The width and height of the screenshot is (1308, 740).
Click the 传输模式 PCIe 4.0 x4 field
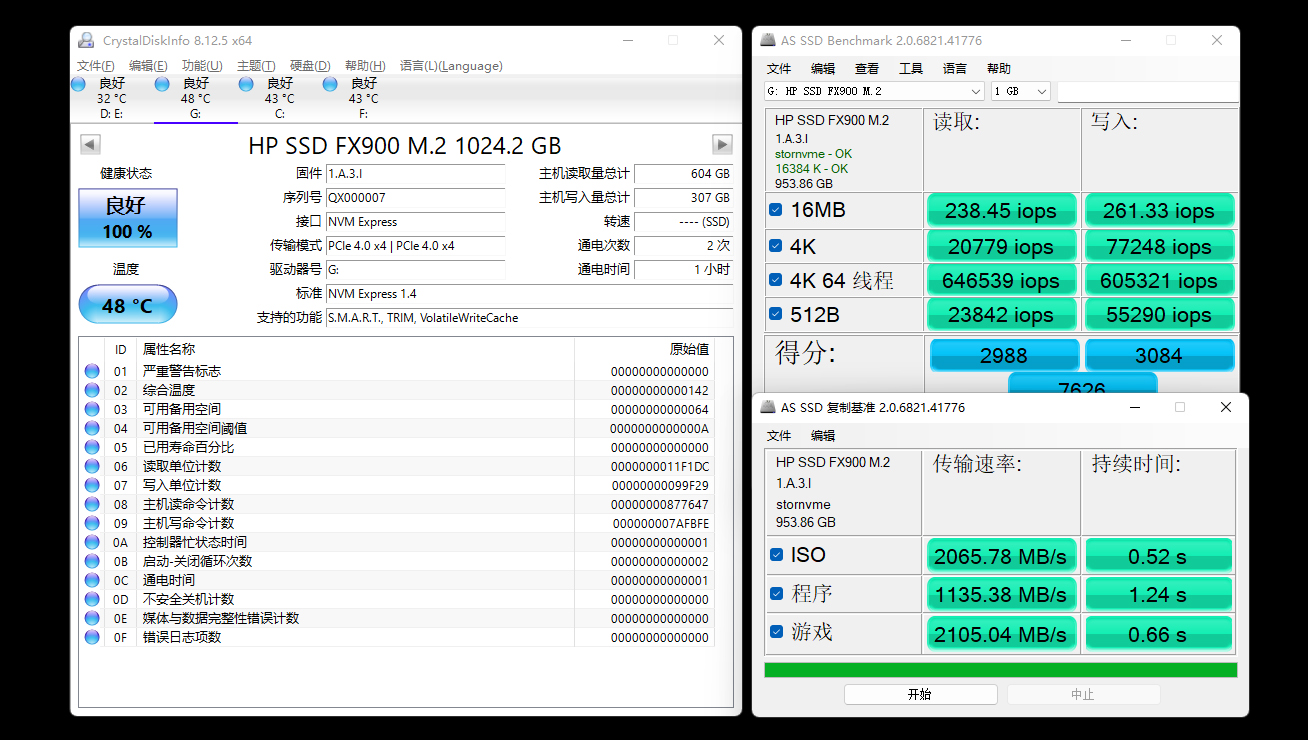(416, 246)
